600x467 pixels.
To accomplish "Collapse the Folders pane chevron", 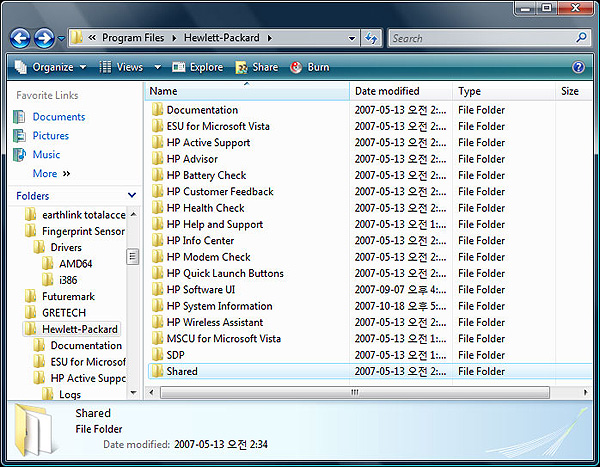I will point(132,195).
